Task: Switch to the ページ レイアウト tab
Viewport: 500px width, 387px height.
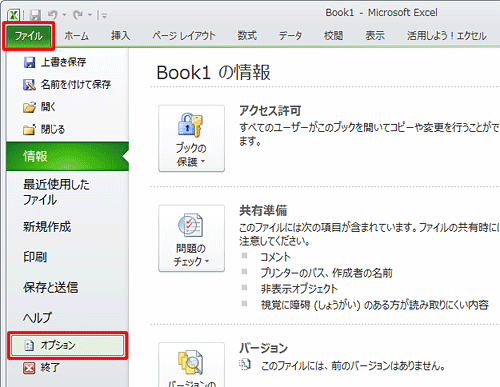Action: (184, 35)
